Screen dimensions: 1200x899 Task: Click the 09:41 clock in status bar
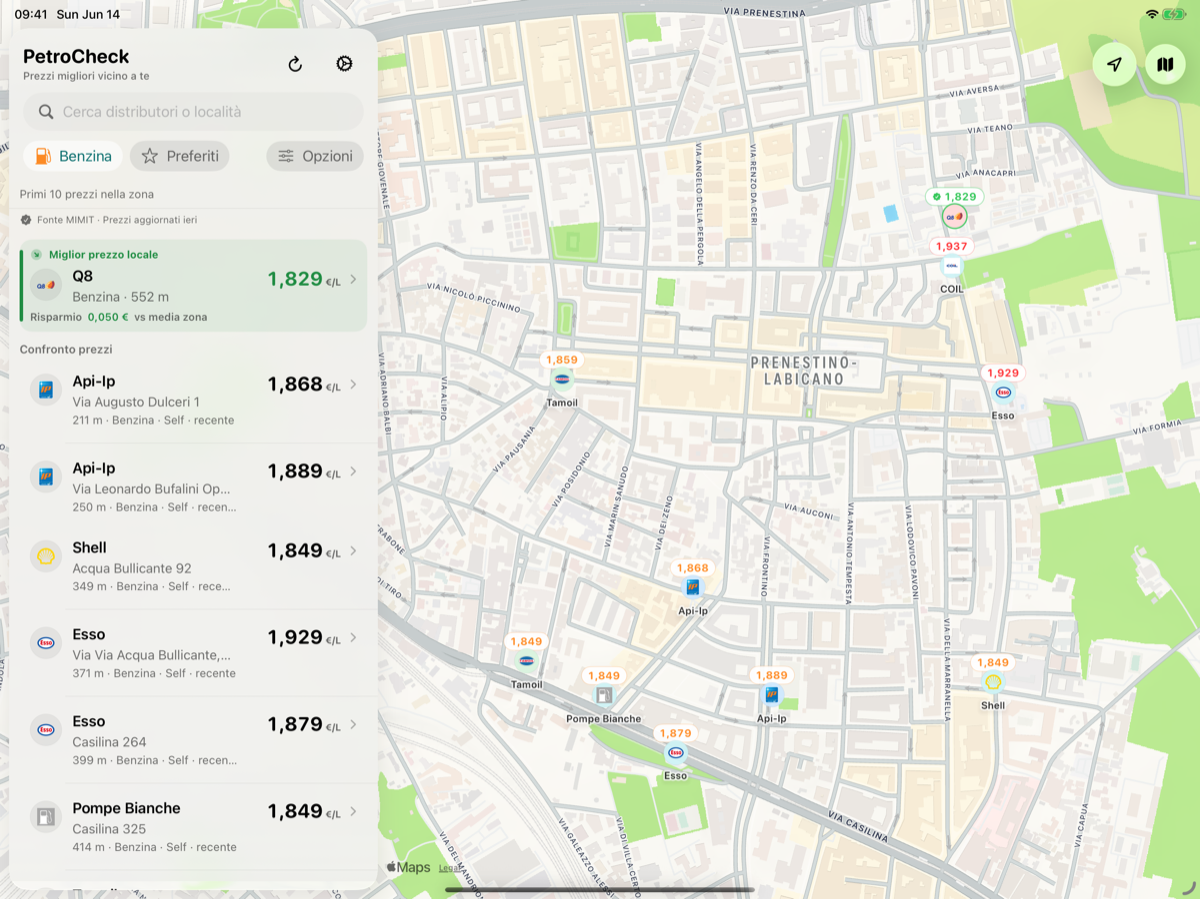[x=30, y=14]
